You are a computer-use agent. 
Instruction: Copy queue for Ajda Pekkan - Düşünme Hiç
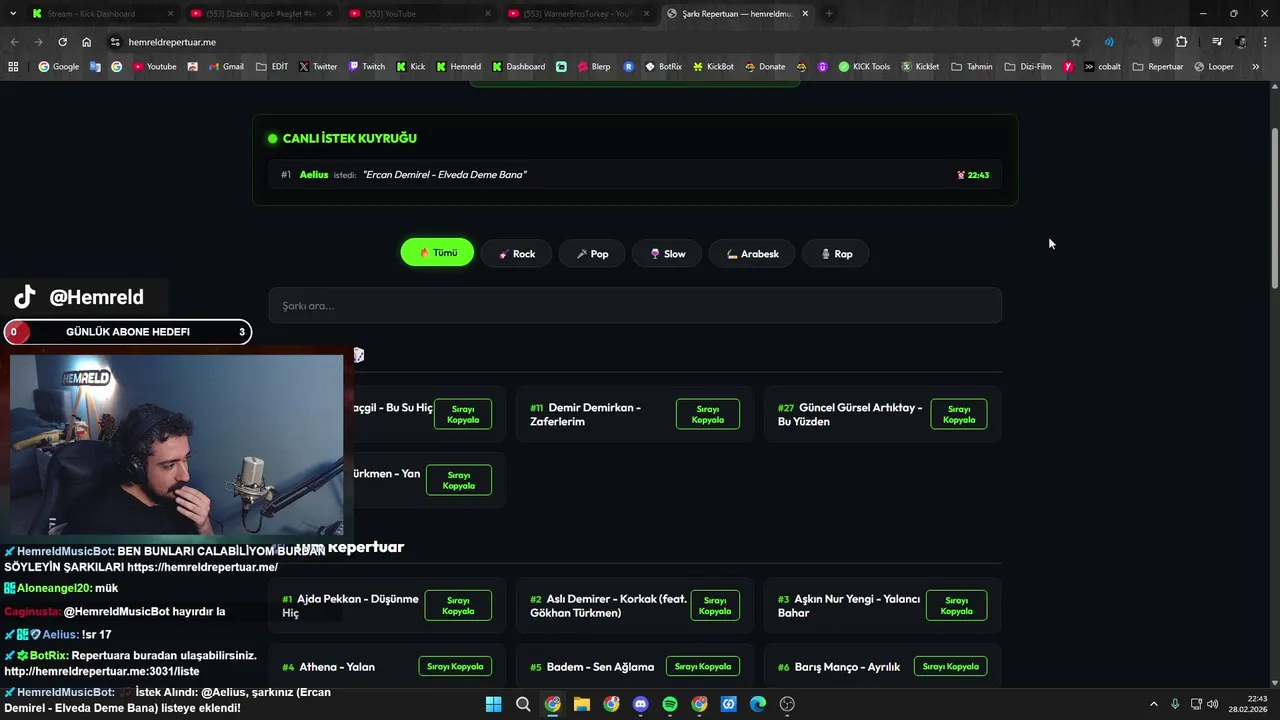(458, 605)
